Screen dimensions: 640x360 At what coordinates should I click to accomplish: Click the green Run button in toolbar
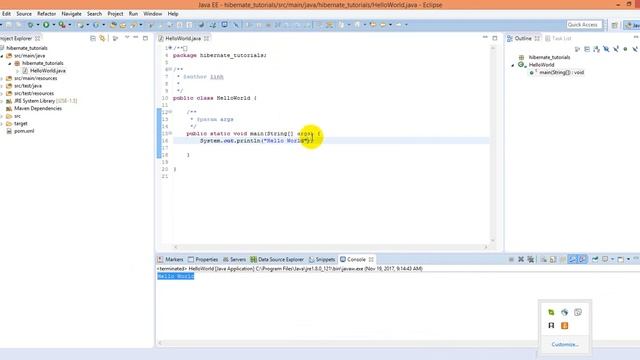(46, 25)
